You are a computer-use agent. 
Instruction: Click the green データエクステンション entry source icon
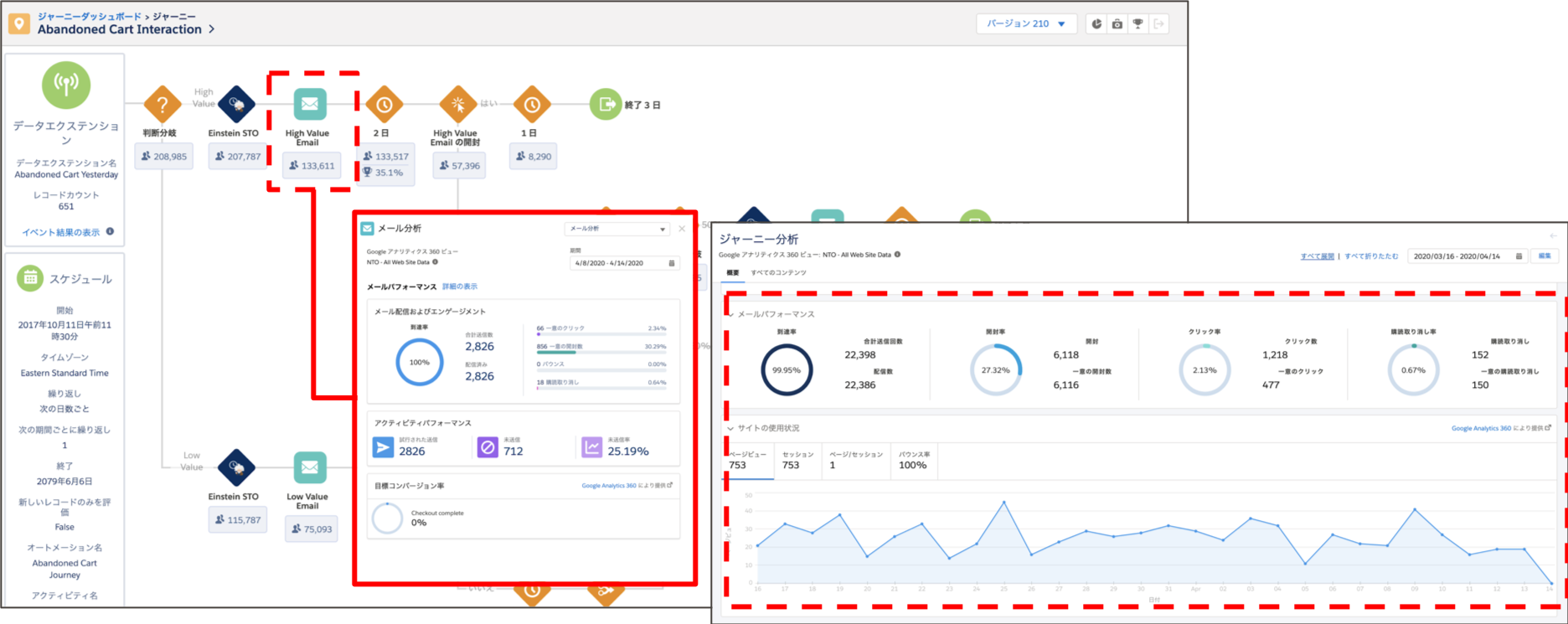[x=66, y=85]
